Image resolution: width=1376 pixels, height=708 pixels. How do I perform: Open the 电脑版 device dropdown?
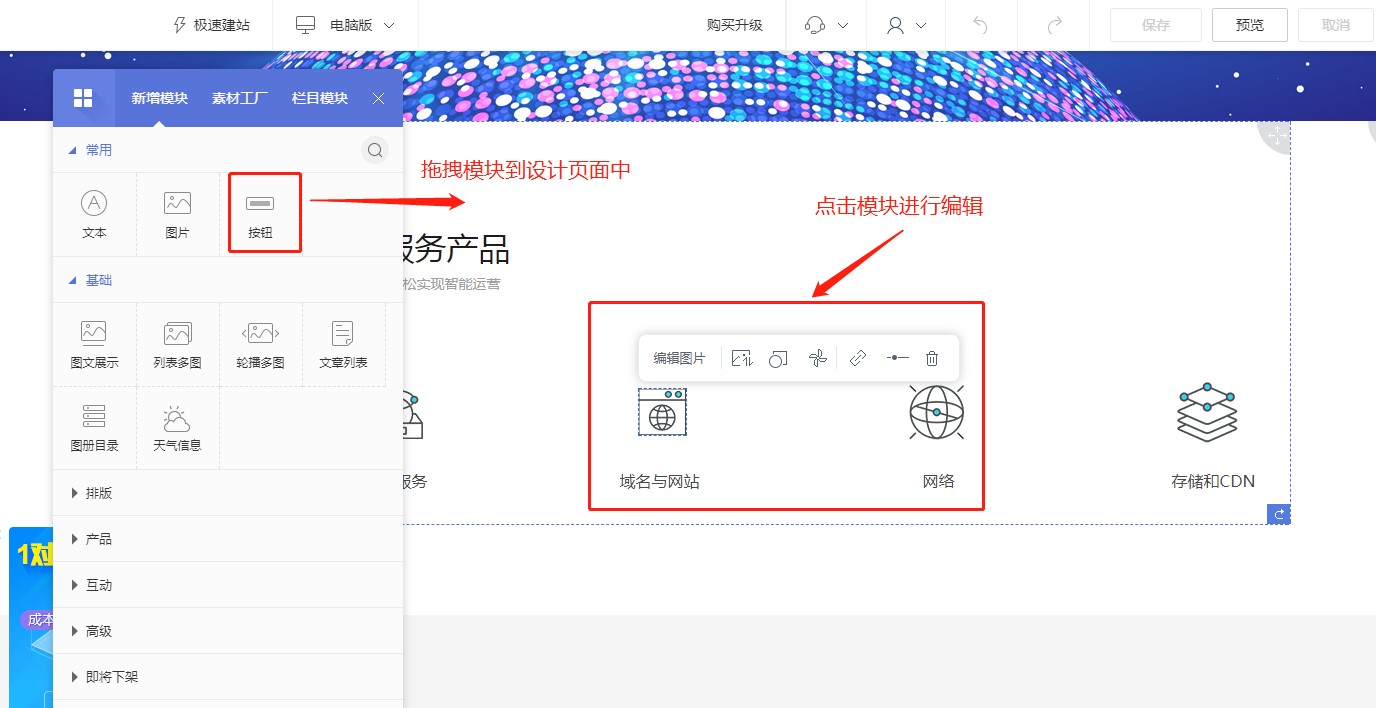pyautogui.click(x=346, y=25)
